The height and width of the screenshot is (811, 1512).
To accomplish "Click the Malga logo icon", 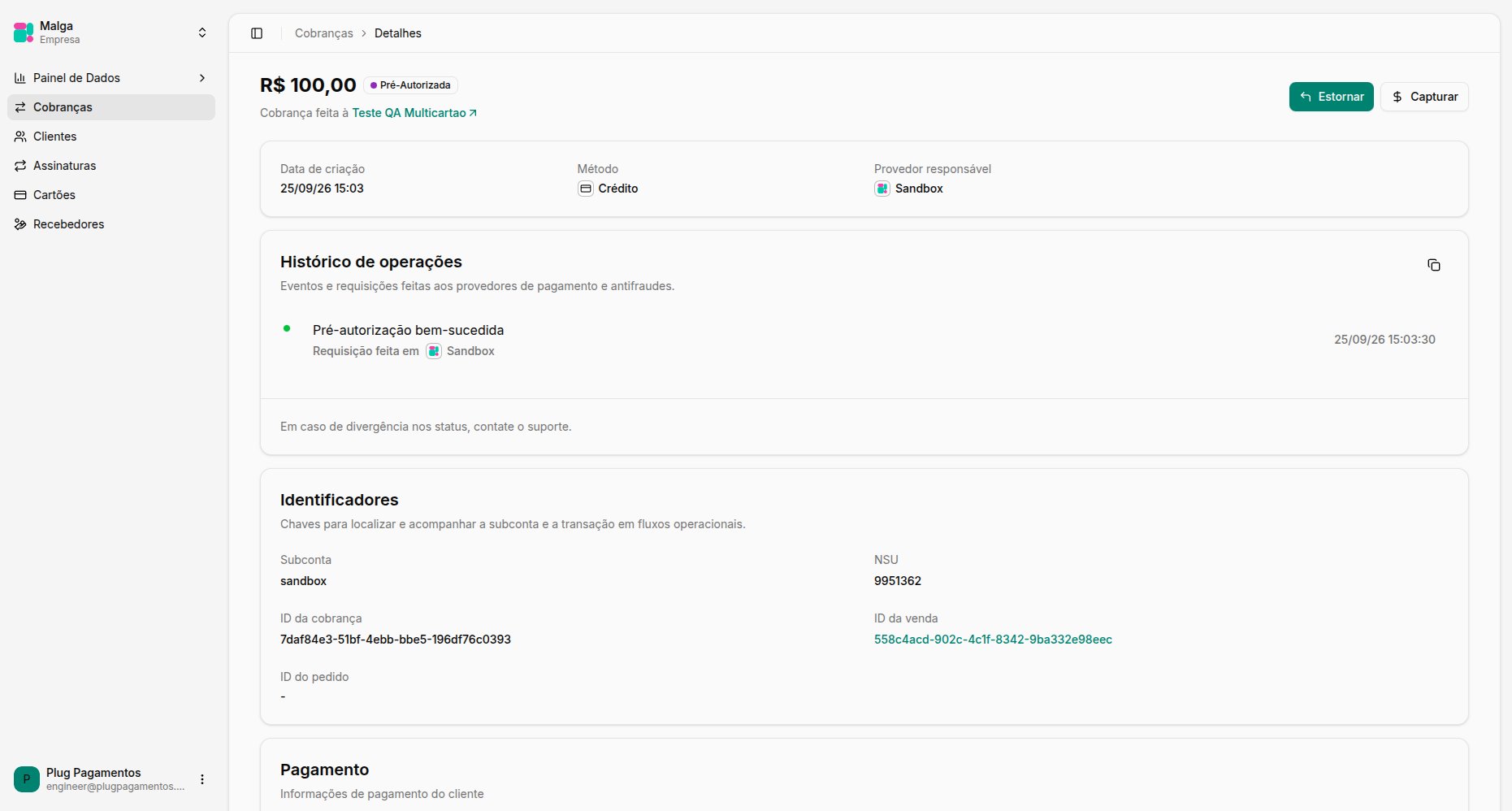I will 24,33.
